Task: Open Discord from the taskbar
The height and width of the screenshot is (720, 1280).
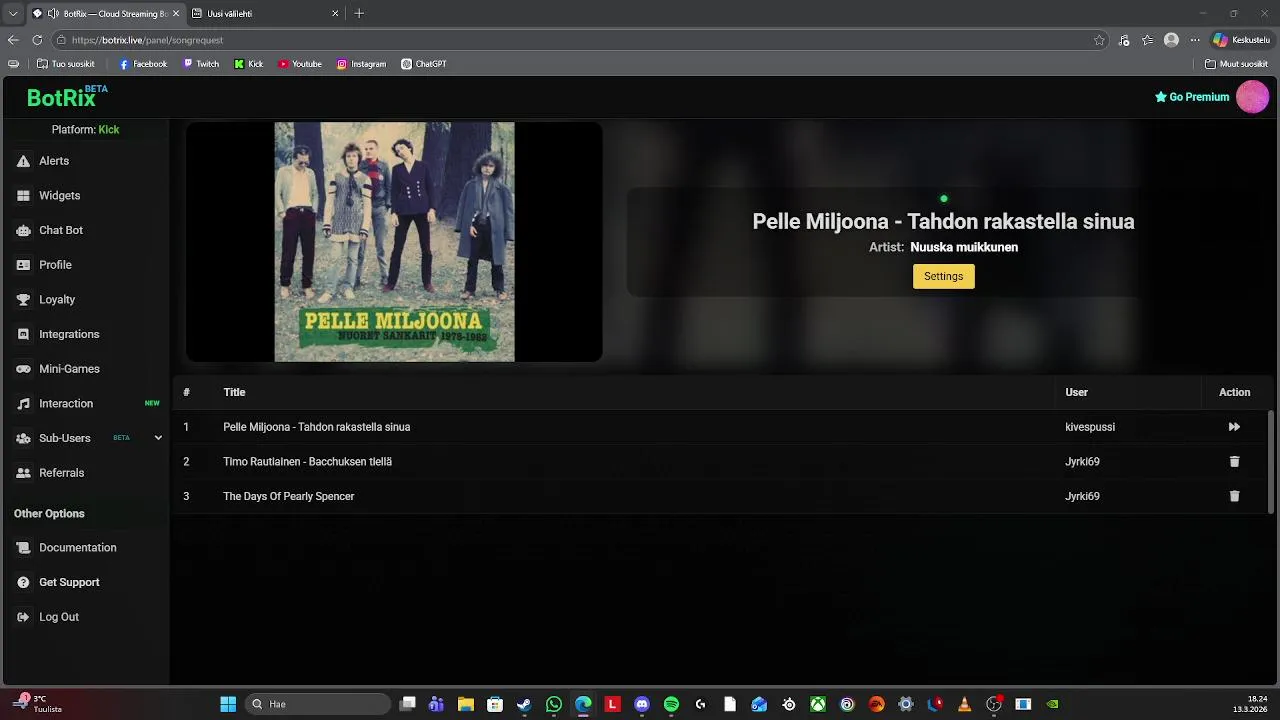Action: pyautogui.click(x=642, y=704)
